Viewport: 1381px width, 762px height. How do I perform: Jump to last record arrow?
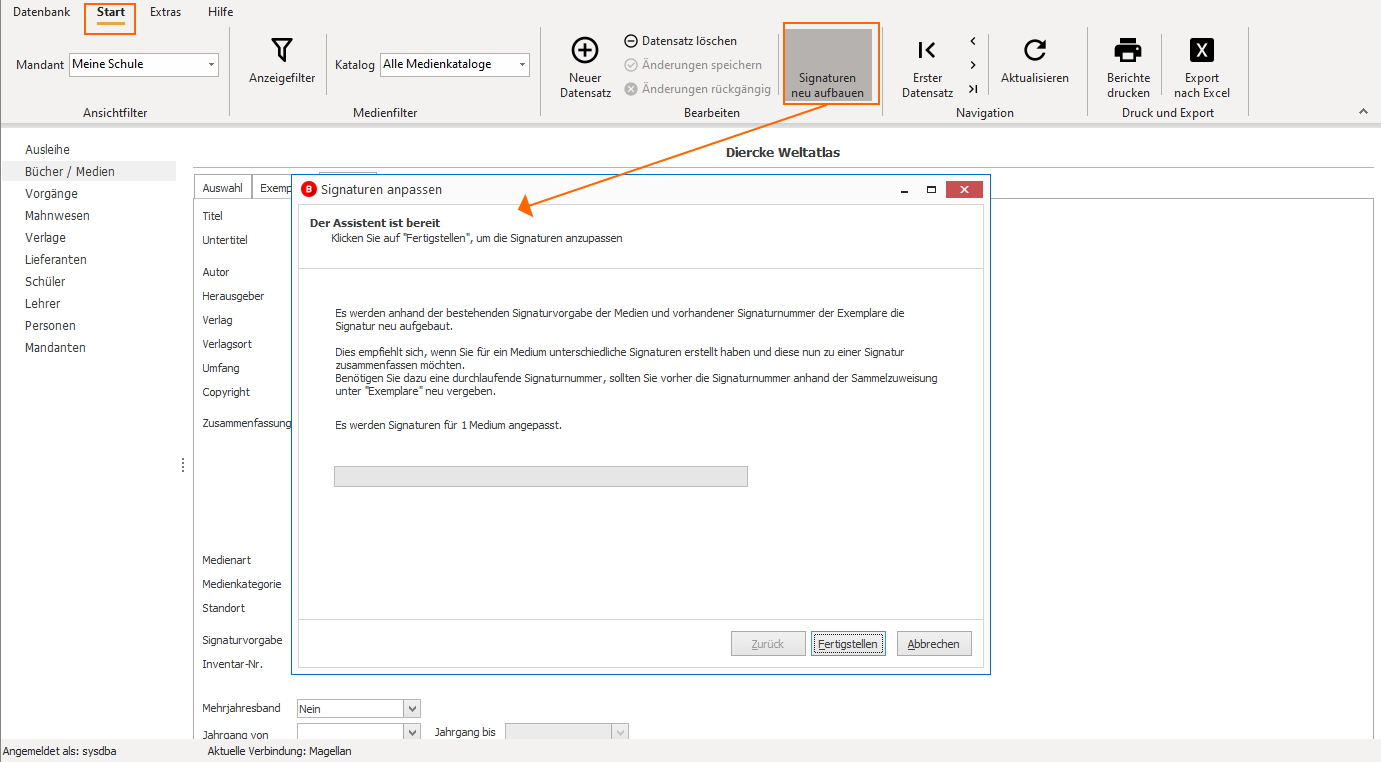973,89
